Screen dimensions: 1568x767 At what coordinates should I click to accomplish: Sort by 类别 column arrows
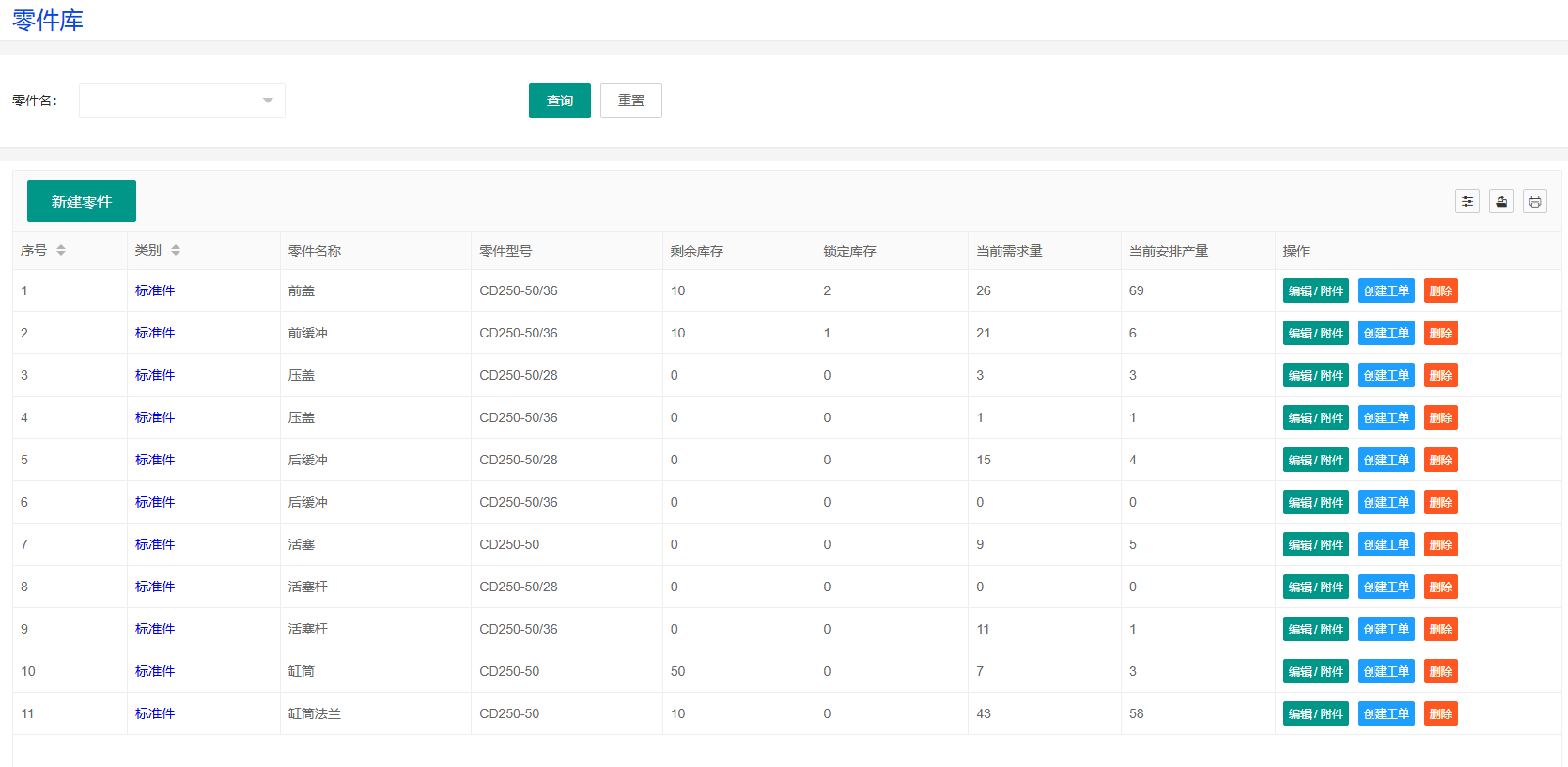pyautogui.click(x=176, y=250)
